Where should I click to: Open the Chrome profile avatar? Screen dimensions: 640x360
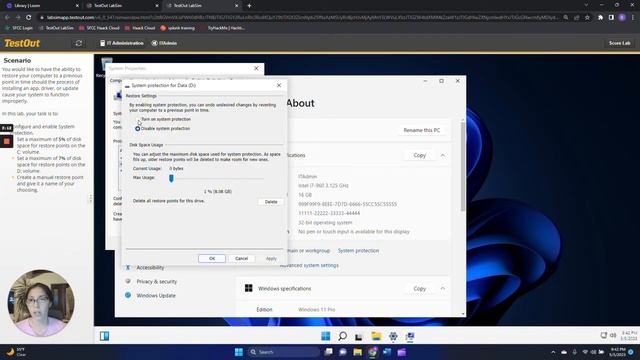(622, 18)
